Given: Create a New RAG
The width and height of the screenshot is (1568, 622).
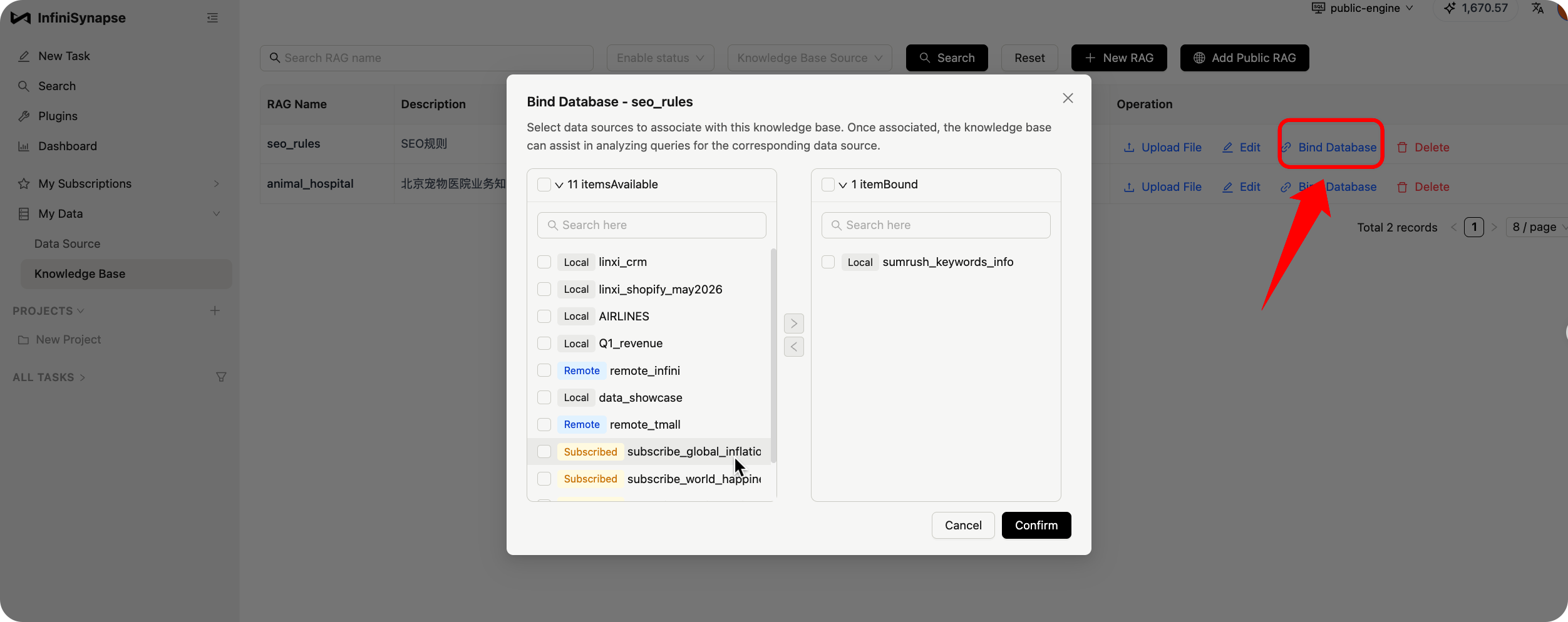Looking at the screenshot, I should (1119, 58).
